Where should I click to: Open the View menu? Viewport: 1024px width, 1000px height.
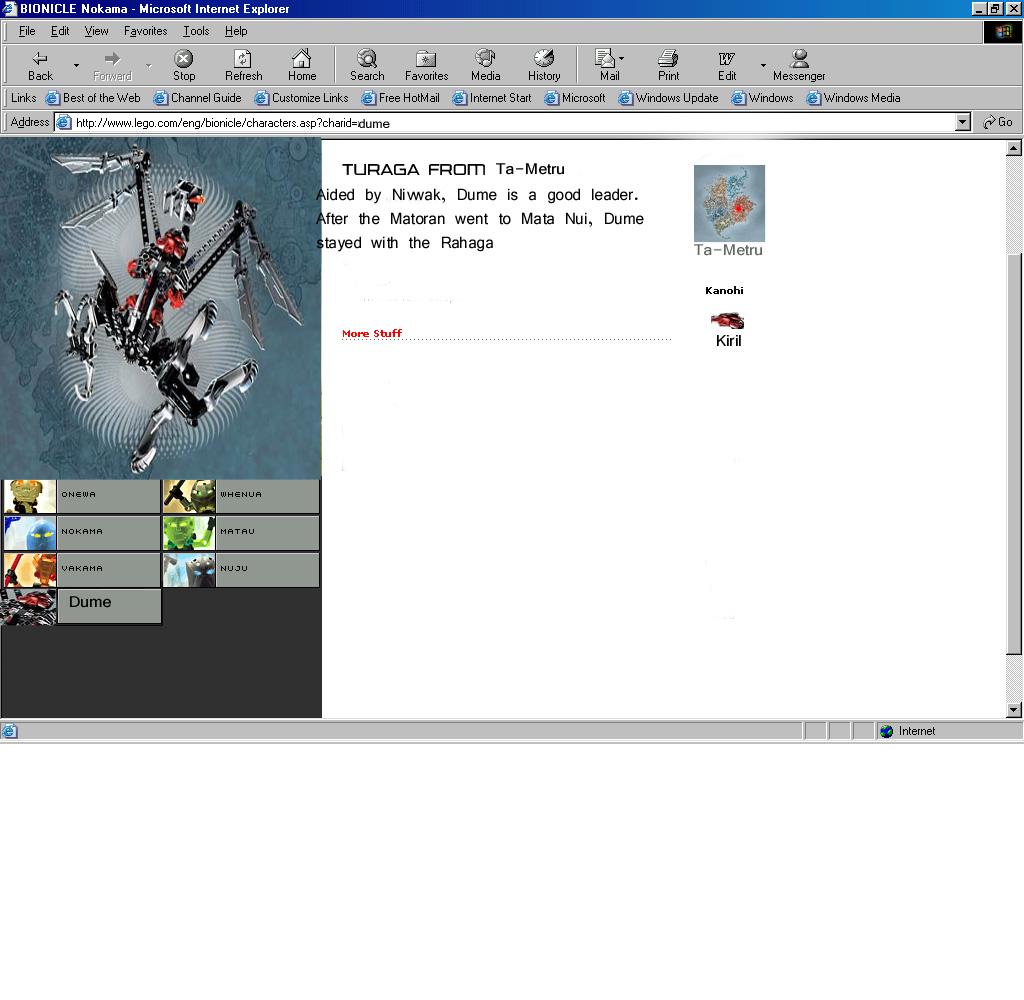click(x=97, y=31)
